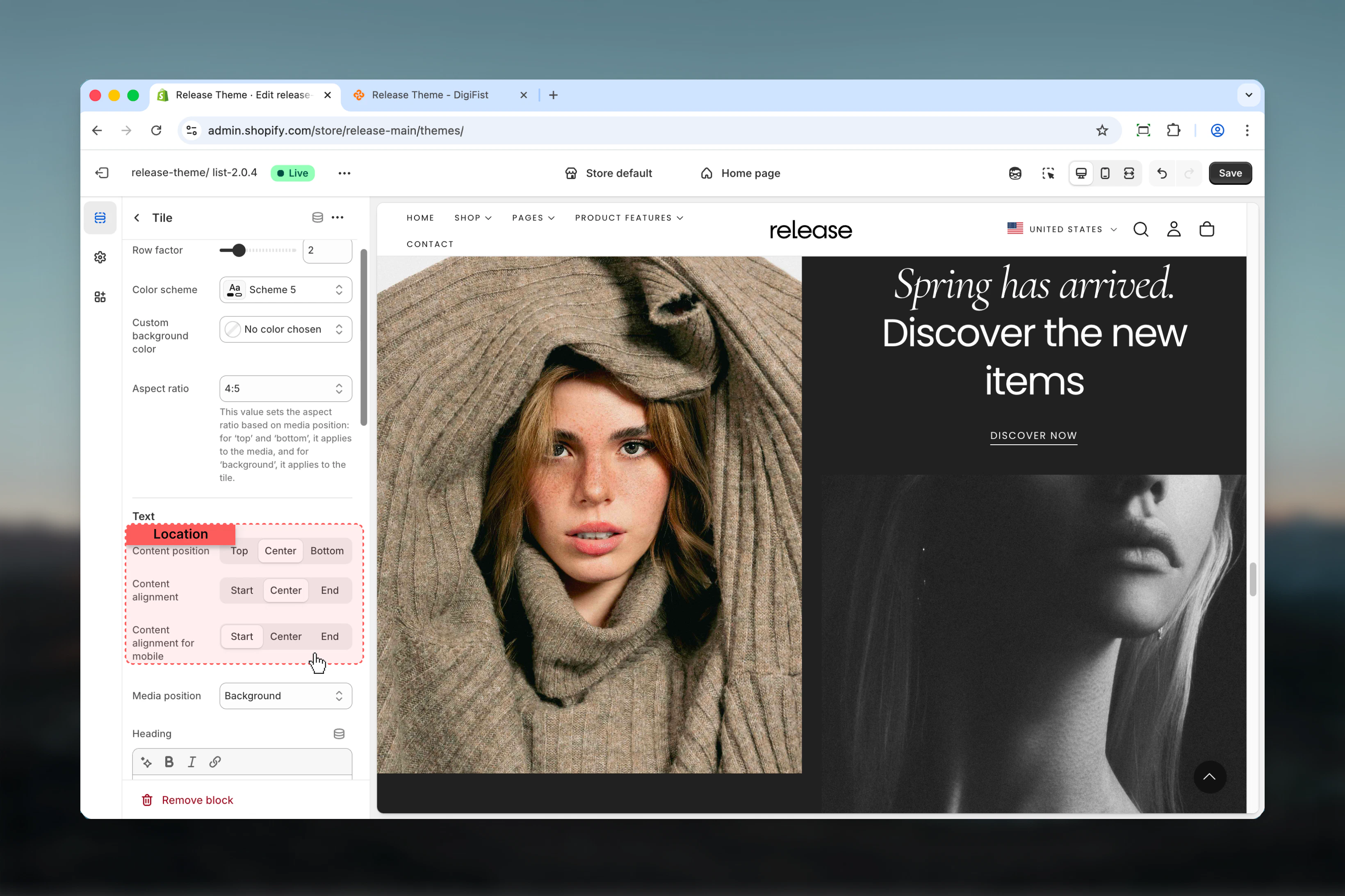Activate the inspector selection icon
This screenshot has height=896, width=1345.
point(1048,173)
